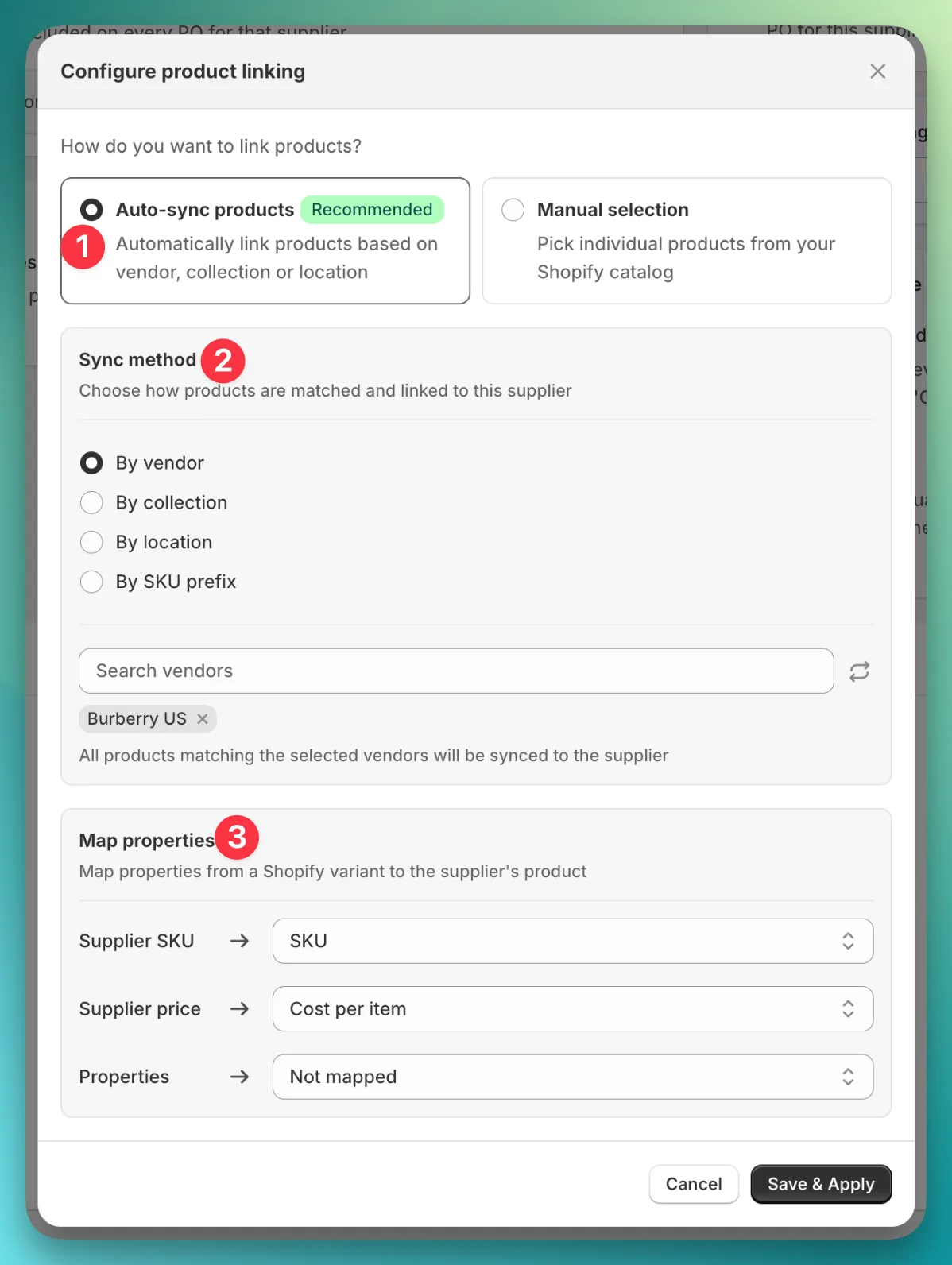Open the Cost per item price dropdown
Screen dimensions: 952x1265
tap(572, 1008)
